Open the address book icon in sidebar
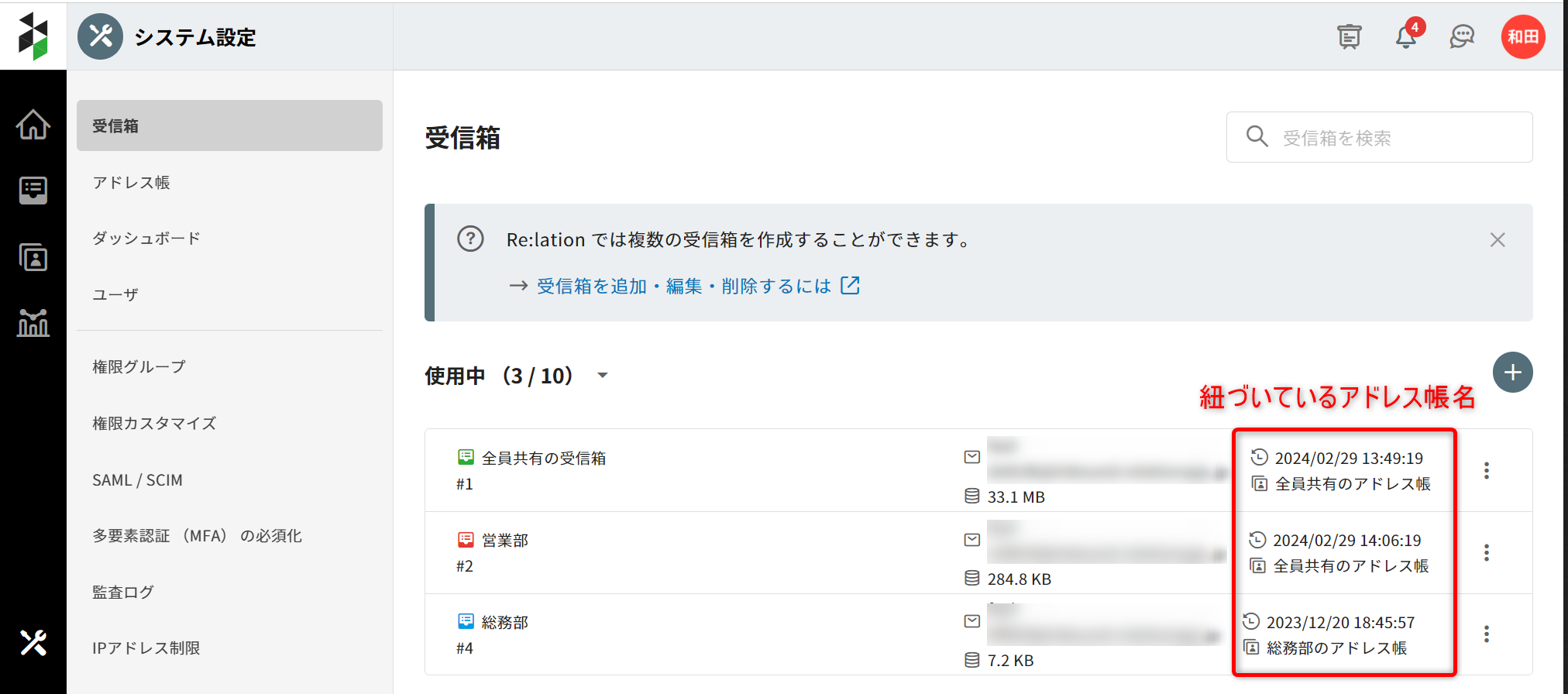Viewport: 1568px width, 694px height. pyautogui.click(x=33, y=256)
